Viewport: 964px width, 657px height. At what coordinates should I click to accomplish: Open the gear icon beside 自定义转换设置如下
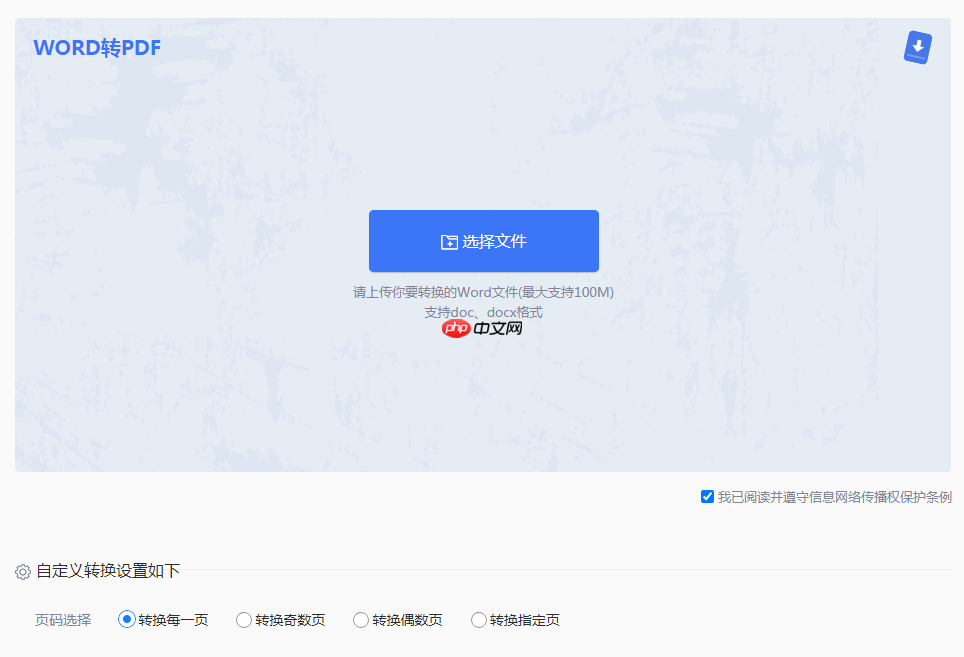point(20,571)
